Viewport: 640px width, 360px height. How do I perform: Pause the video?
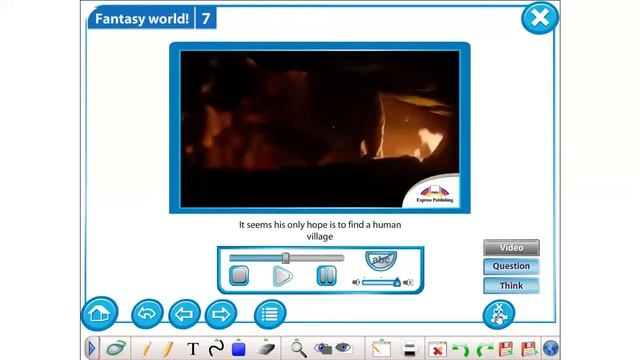tap(327, 276)
